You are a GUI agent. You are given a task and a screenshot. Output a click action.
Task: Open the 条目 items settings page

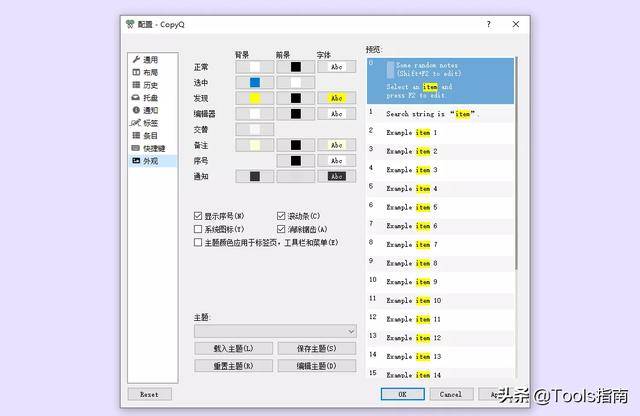pos(152,136)
